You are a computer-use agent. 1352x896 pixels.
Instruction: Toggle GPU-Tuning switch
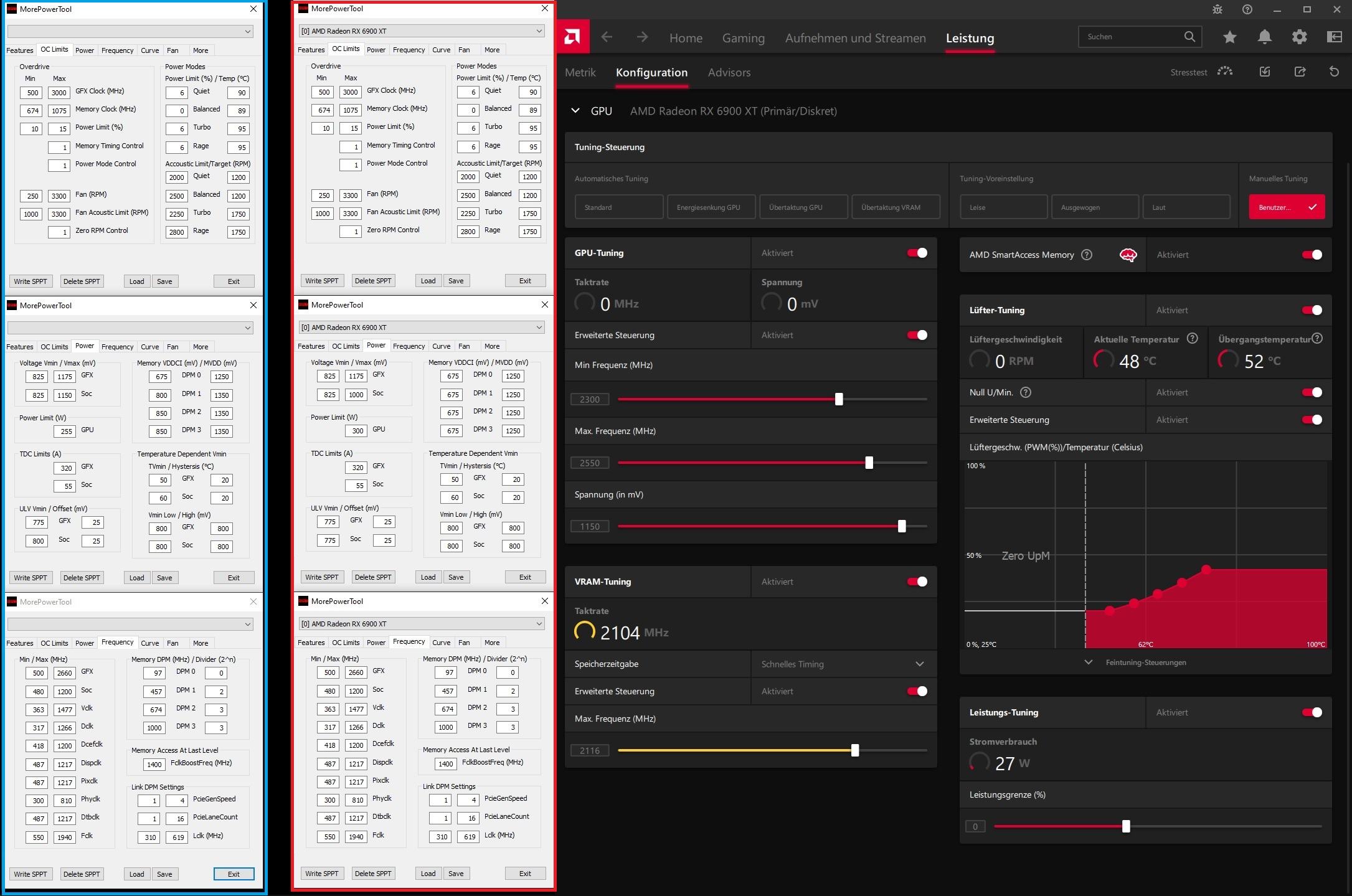point(917,253)
